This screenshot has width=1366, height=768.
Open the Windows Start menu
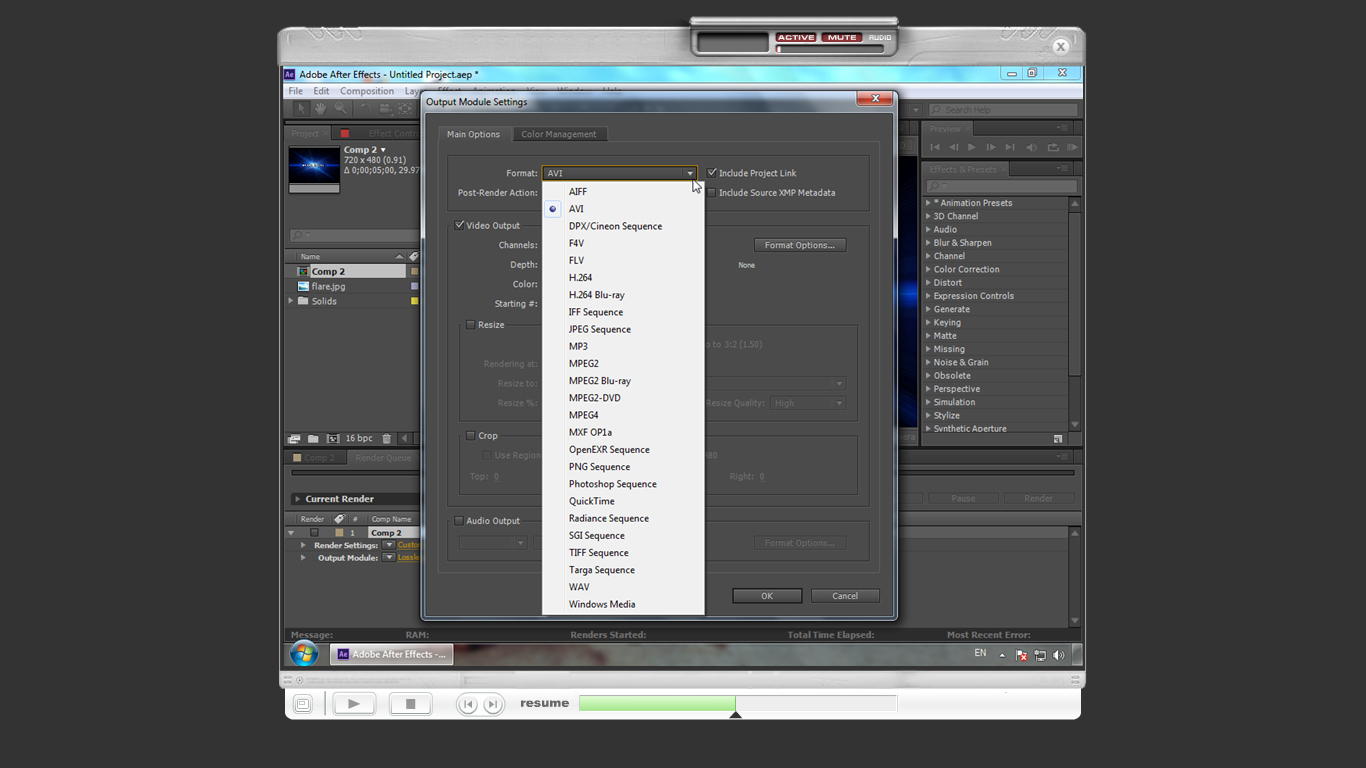coord(304,654)
